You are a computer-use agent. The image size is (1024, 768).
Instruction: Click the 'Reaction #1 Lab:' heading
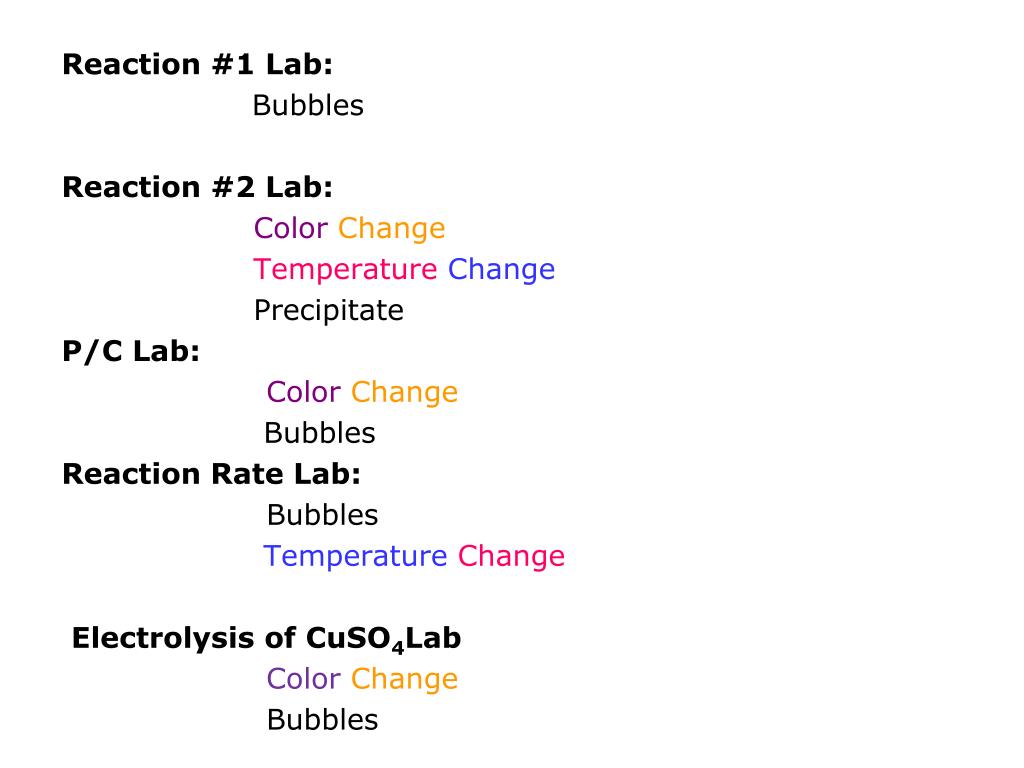197,65
